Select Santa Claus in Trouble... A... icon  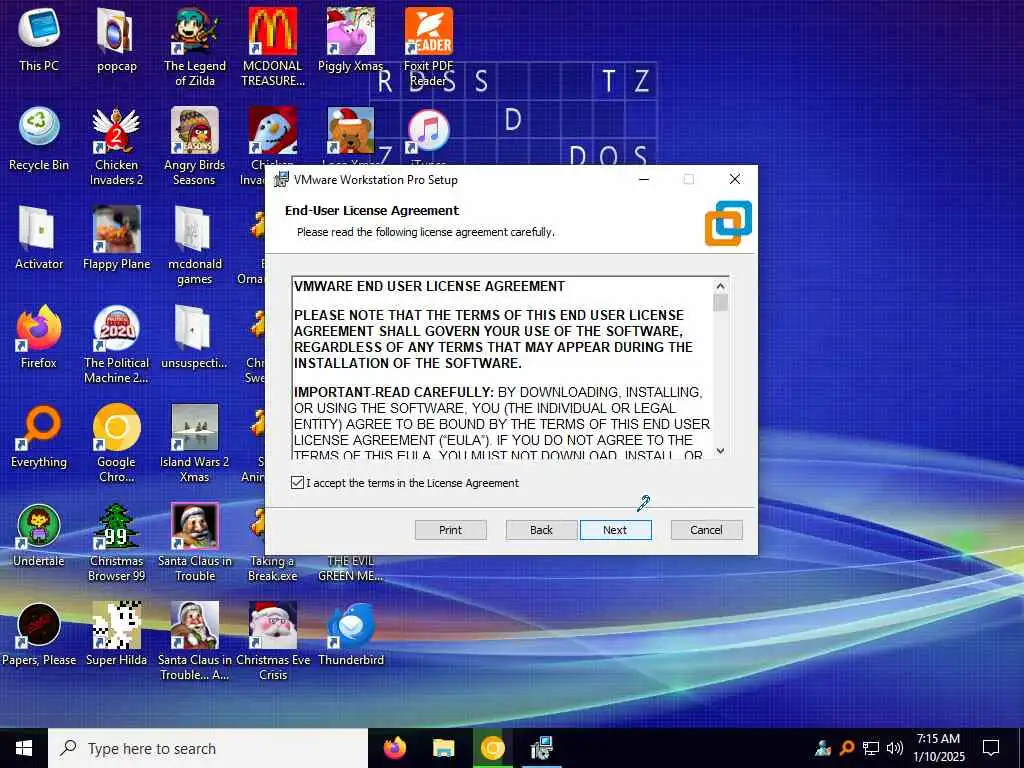(x=195, y=643)
